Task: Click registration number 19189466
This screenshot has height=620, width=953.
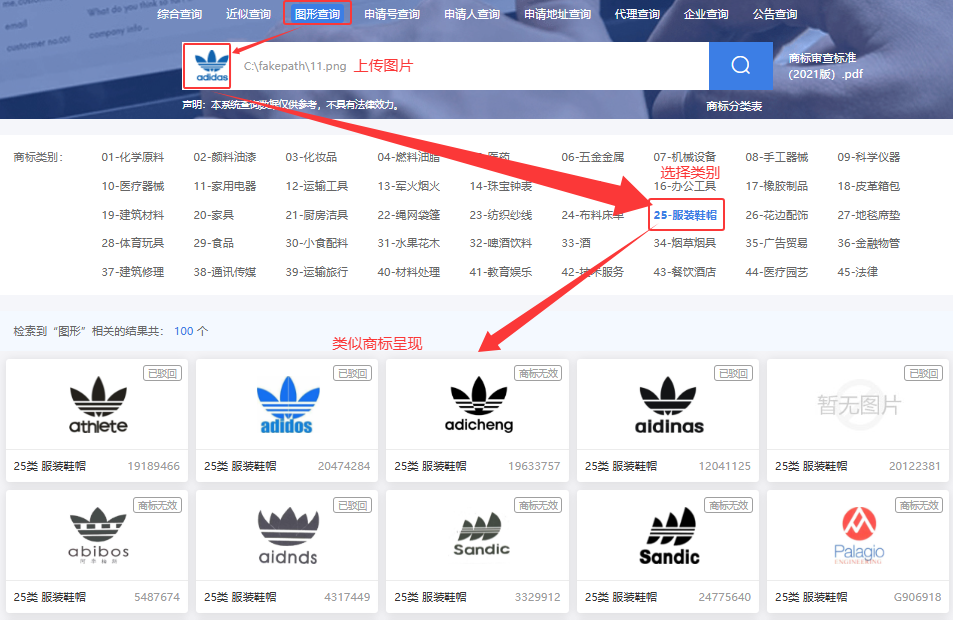Action: [x=154, y=466]
